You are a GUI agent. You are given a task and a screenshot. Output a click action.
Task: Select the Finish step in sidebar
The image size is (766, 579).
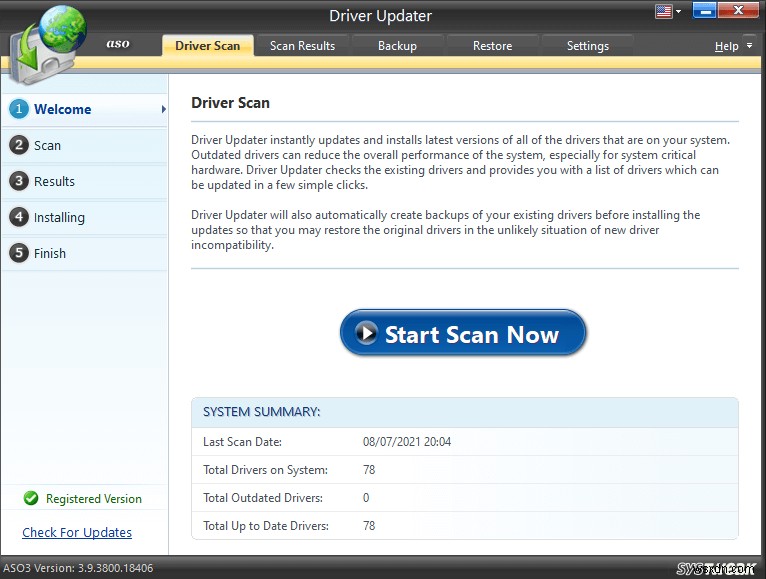click(85, 253)
